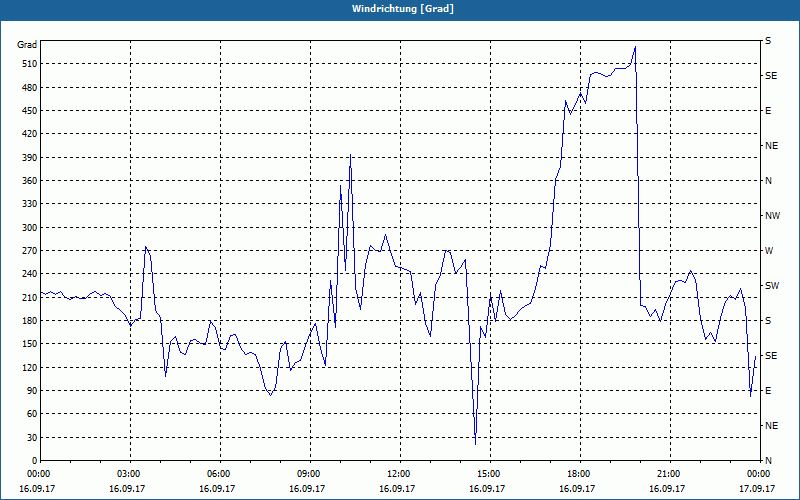Click the "NE" compass label level with 30
800x500 pixels.
pos(772,426)
